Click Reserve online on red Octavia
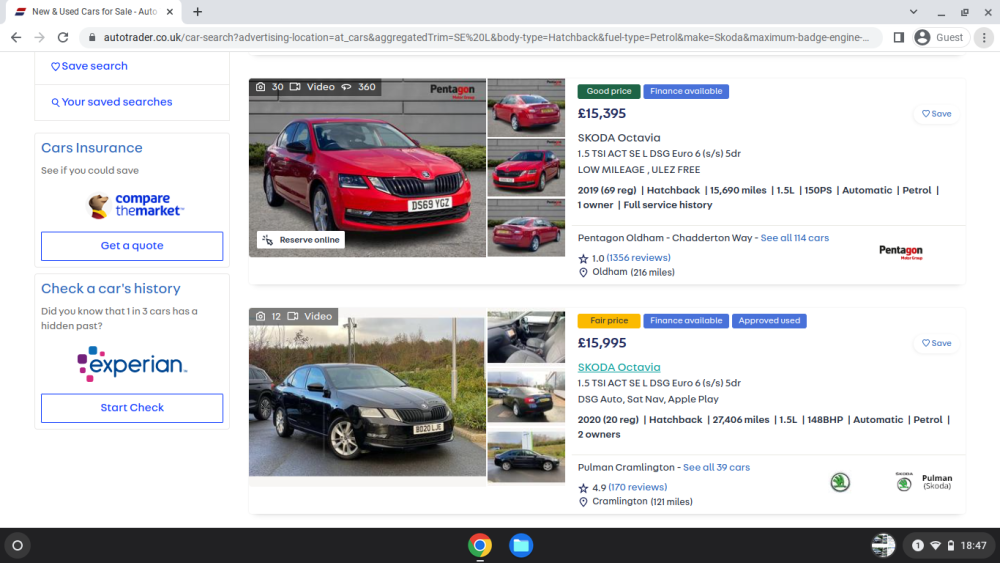This screenshot has height=563, width=1000. (x=301, y=240)
